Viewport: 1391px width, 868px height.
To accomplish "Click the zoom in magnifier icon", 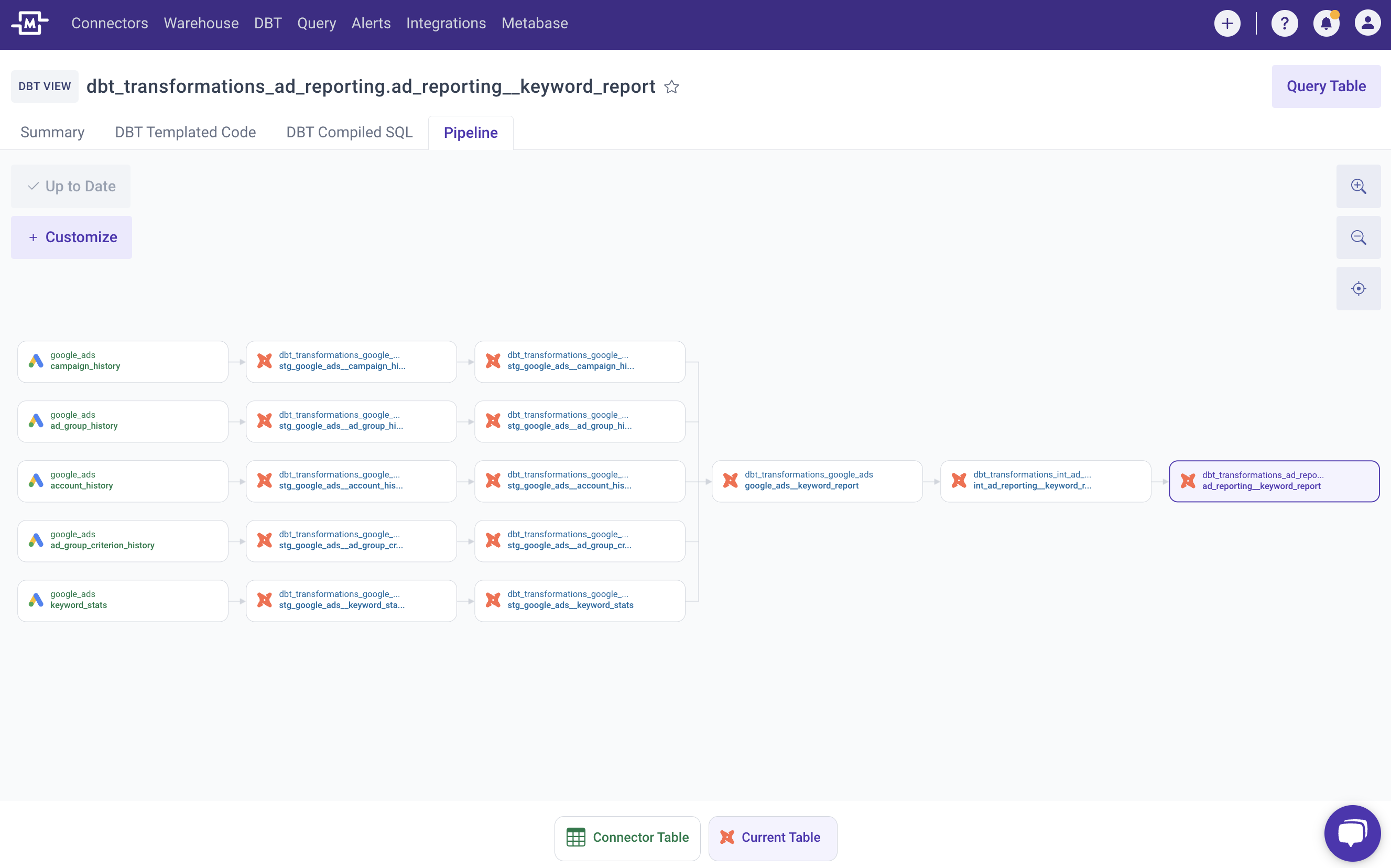I will [1357, 186].
